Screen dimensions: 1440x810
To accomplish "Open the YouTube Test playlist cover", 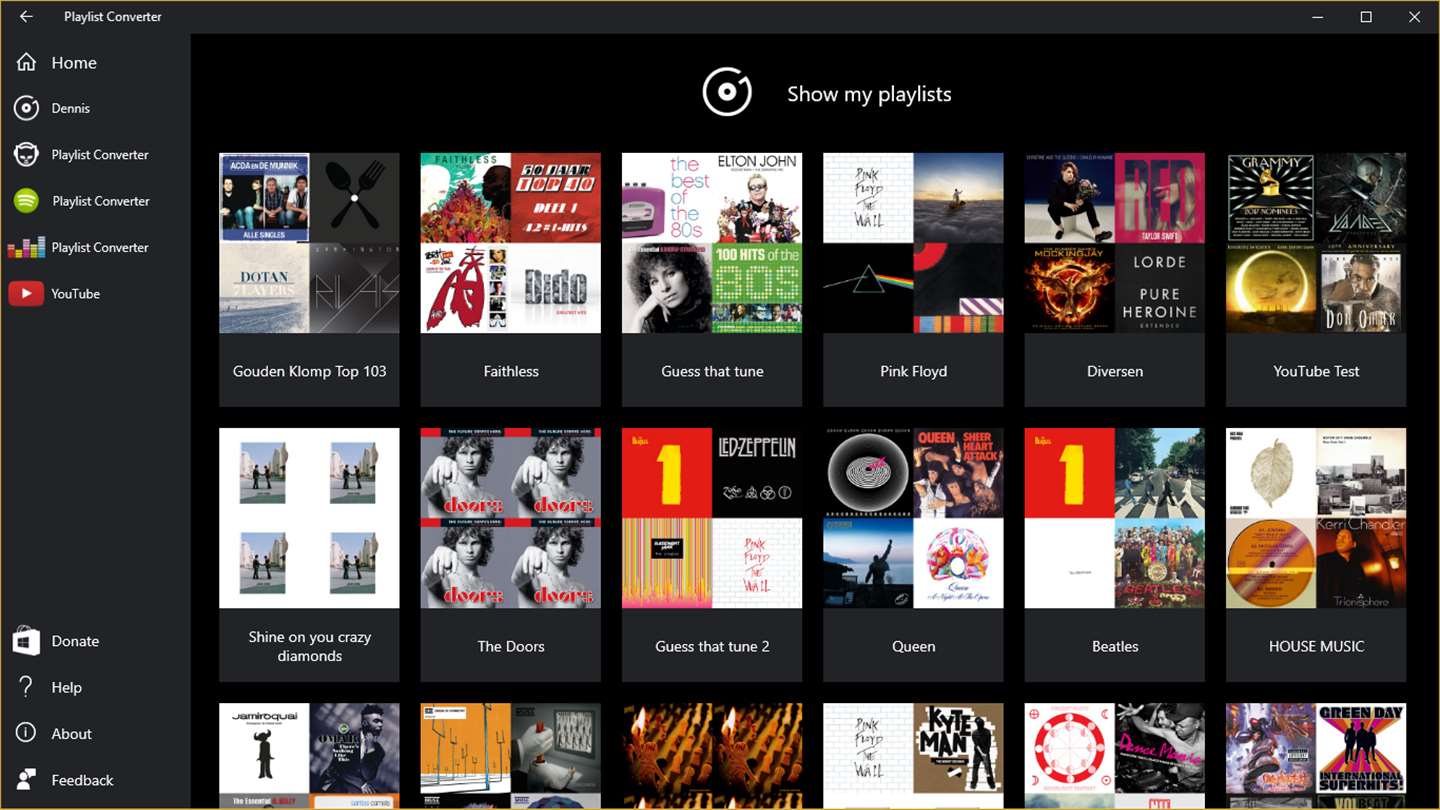I will pos(1316,243).
